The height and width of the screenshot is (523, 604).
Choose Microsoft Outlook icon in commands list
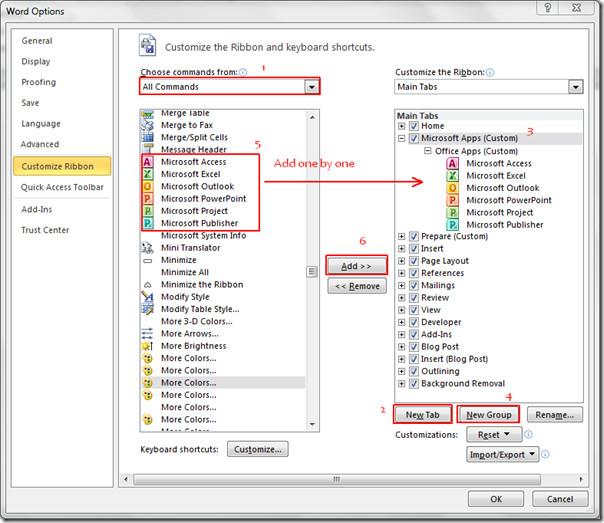(x=148, y=186)
